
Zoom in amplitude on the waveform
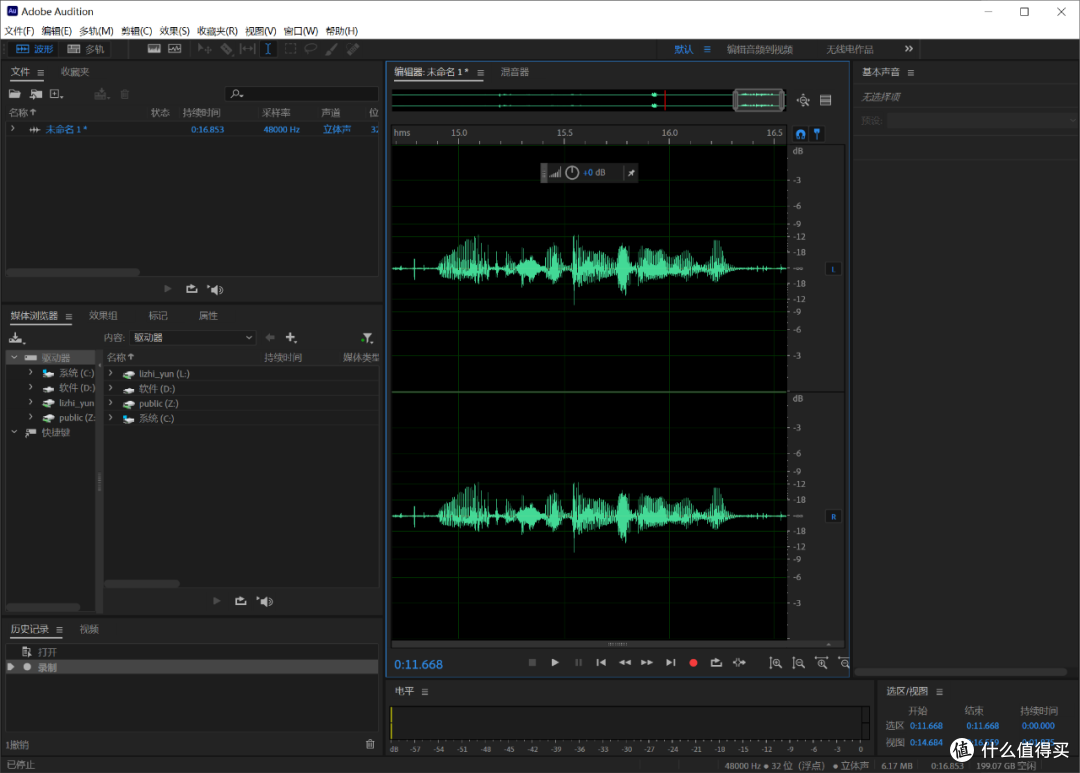click(775, 662)
